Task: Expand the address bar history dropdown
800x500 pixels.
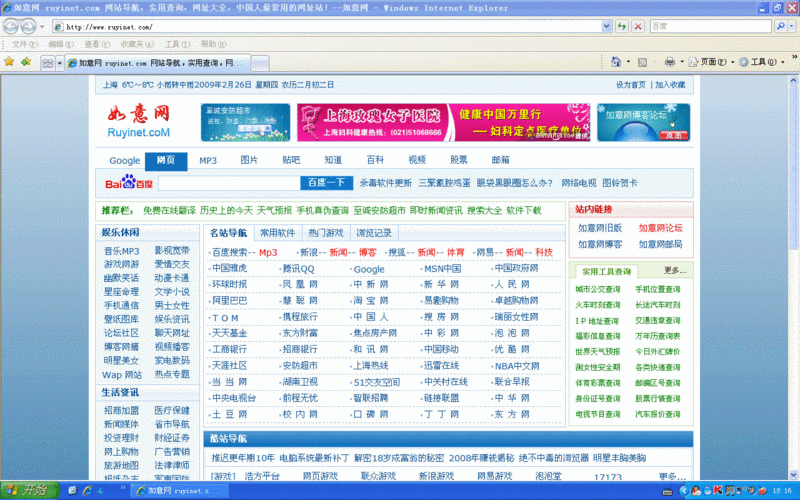Action: click(x=606, y=26)
